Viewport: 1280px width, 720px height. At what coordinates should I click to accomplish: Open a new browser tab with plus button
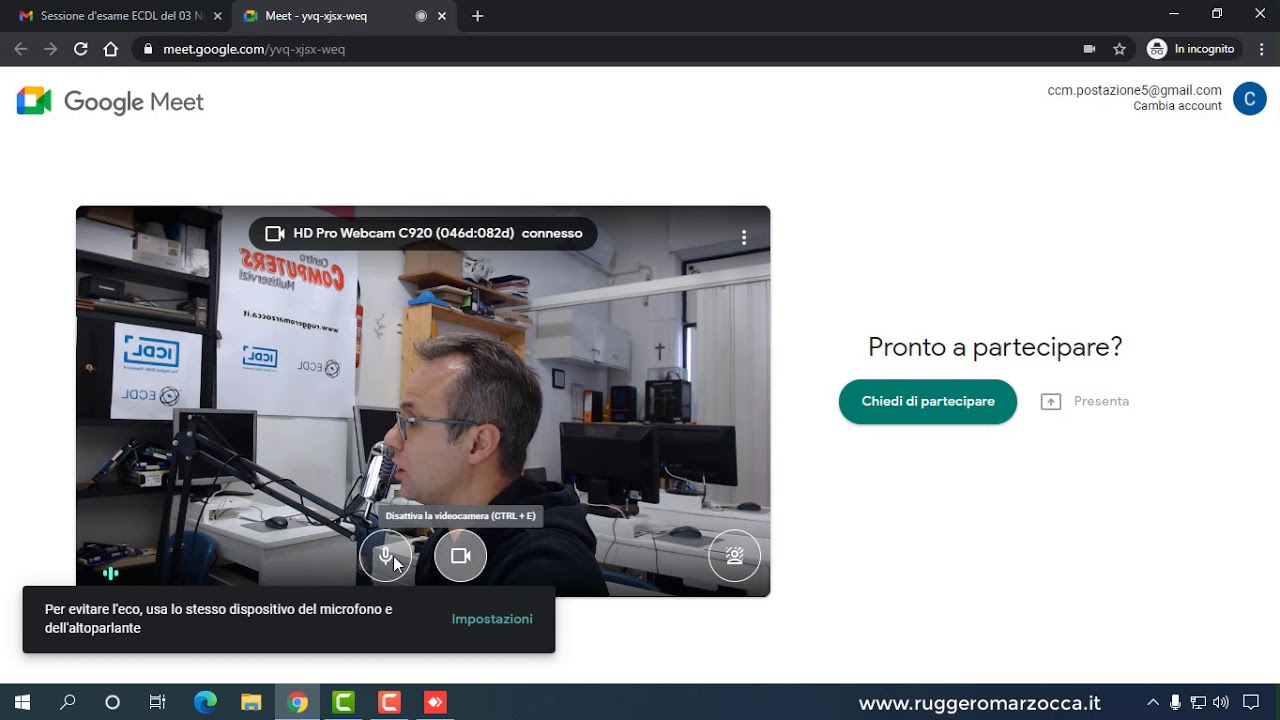[x=477, y=16]
